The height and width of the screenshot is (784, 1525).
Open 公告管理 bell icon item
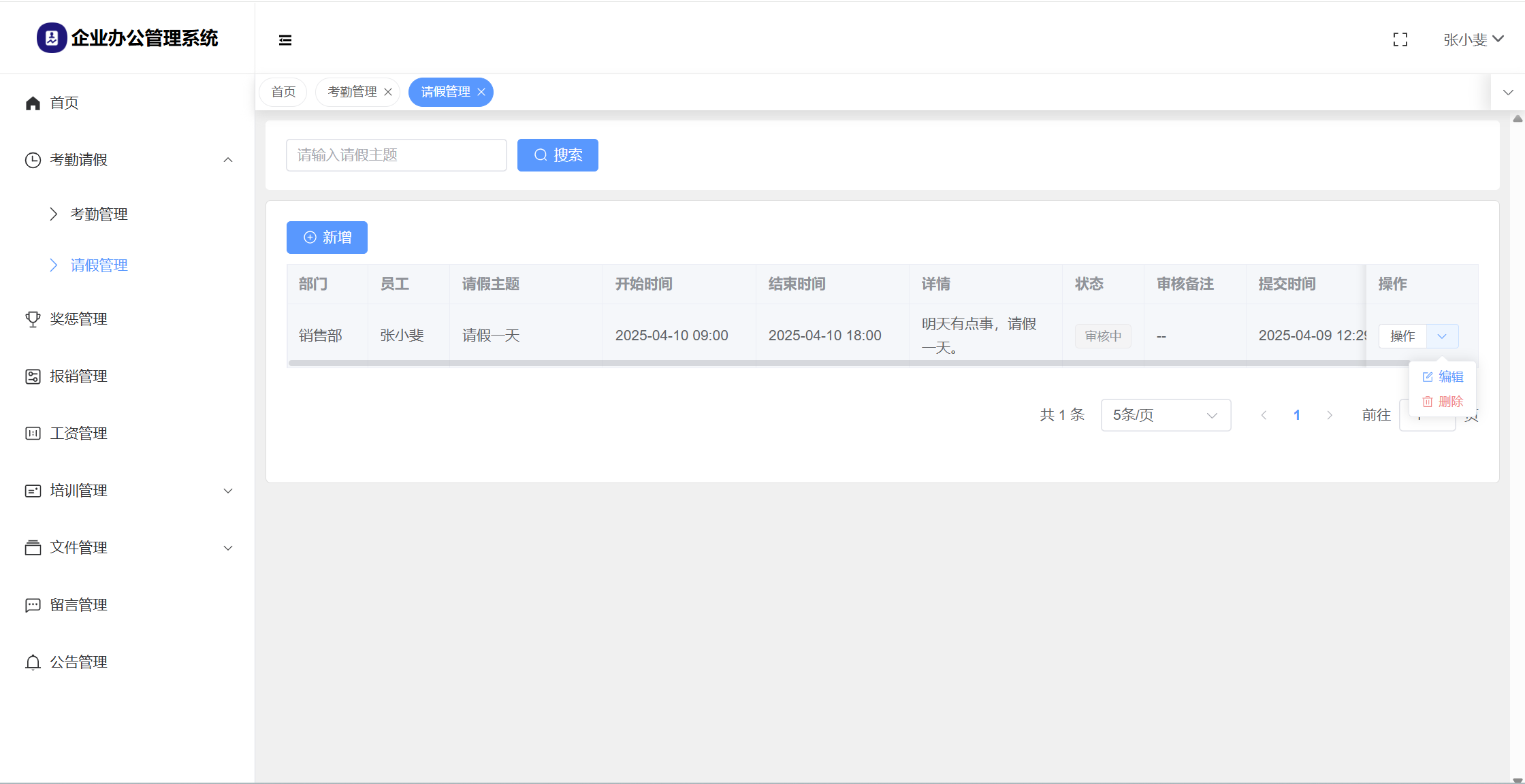[33, 662]
